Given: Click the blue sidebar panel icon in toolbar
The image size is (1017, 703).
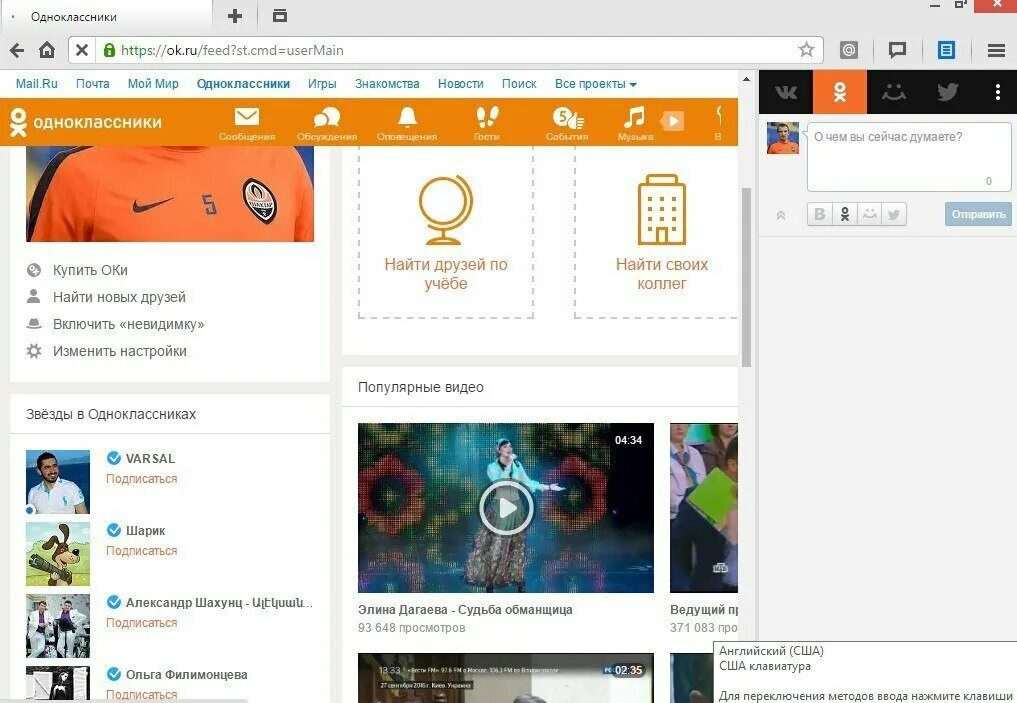Looking at the screenshot, I should point(946,50).
